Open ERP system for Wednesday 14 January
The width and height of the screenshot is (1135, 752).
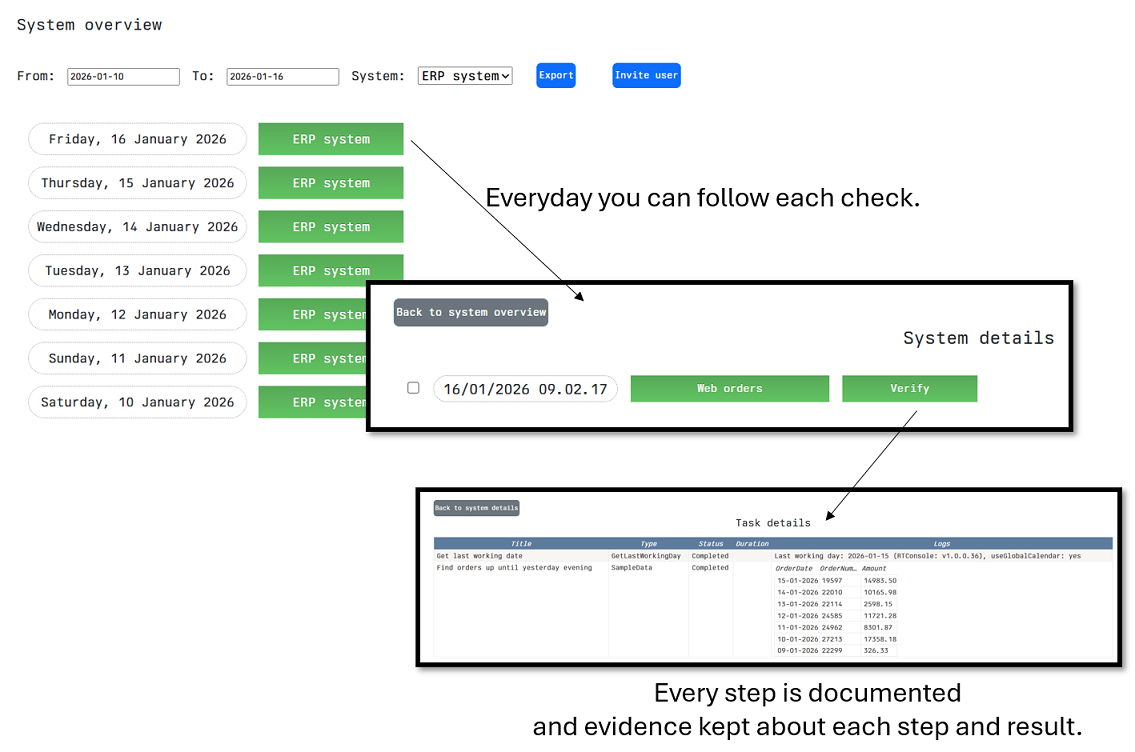330,227
